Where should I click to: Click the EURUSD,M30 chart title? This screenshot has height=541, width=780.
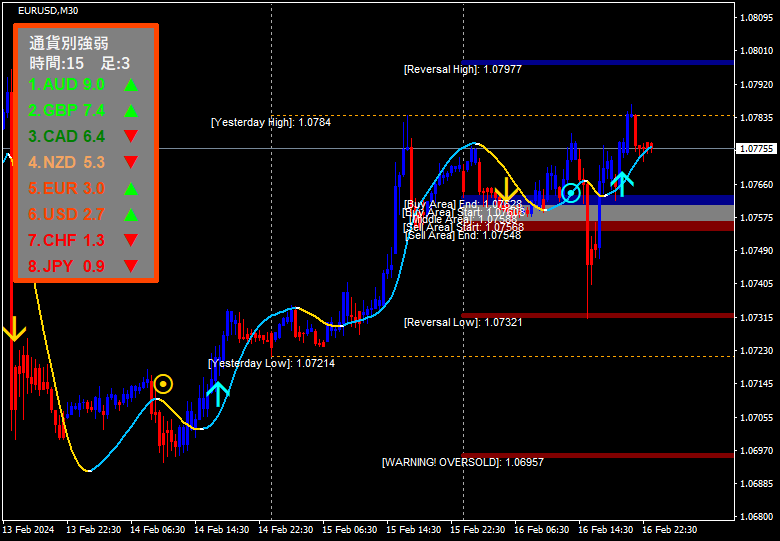pos(49,10)
